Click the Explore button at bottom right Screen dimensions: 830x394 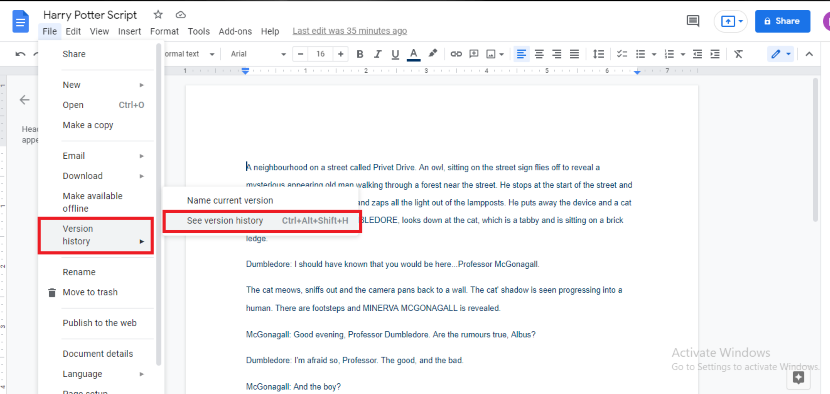coord(799,378)
